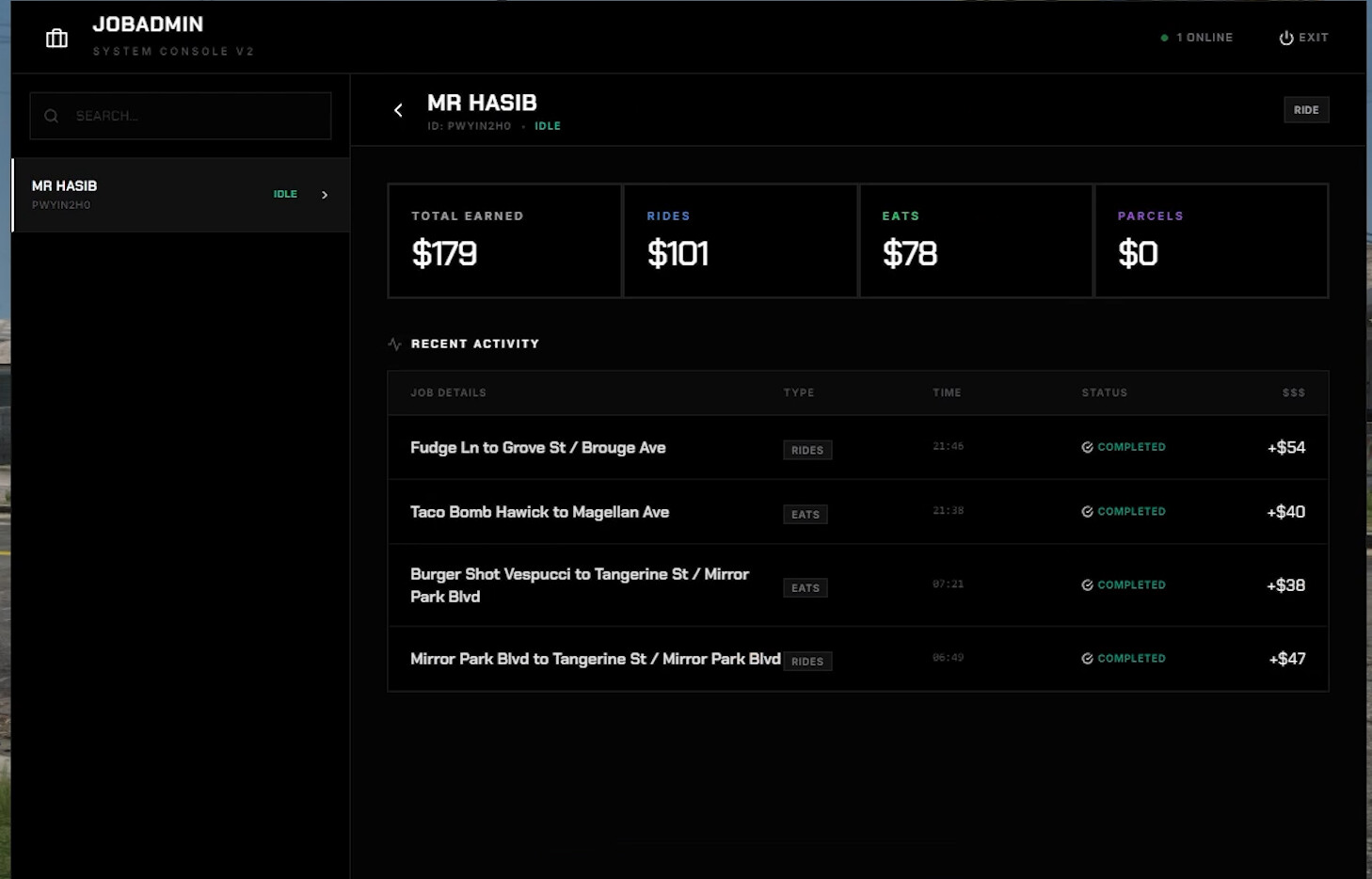Click the back arrow beside MR HASIB
This screenshot has height=879, width=1372.
[x=398, y=110]
